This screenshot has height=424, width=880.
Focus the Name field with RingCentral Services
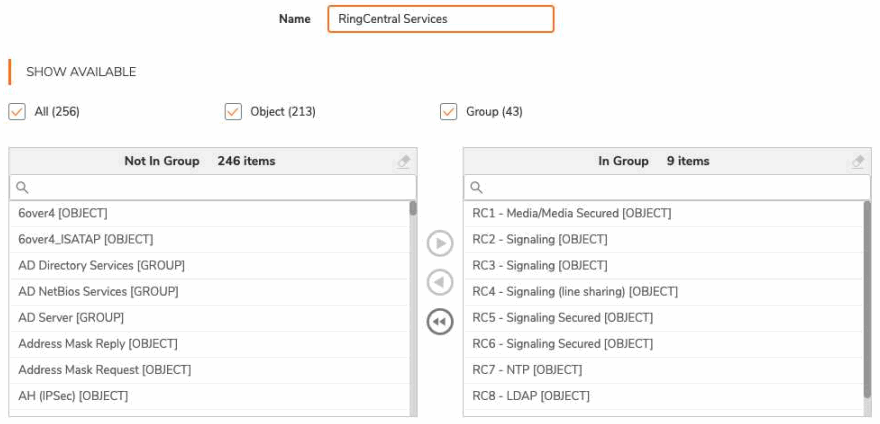click(441, 19)
